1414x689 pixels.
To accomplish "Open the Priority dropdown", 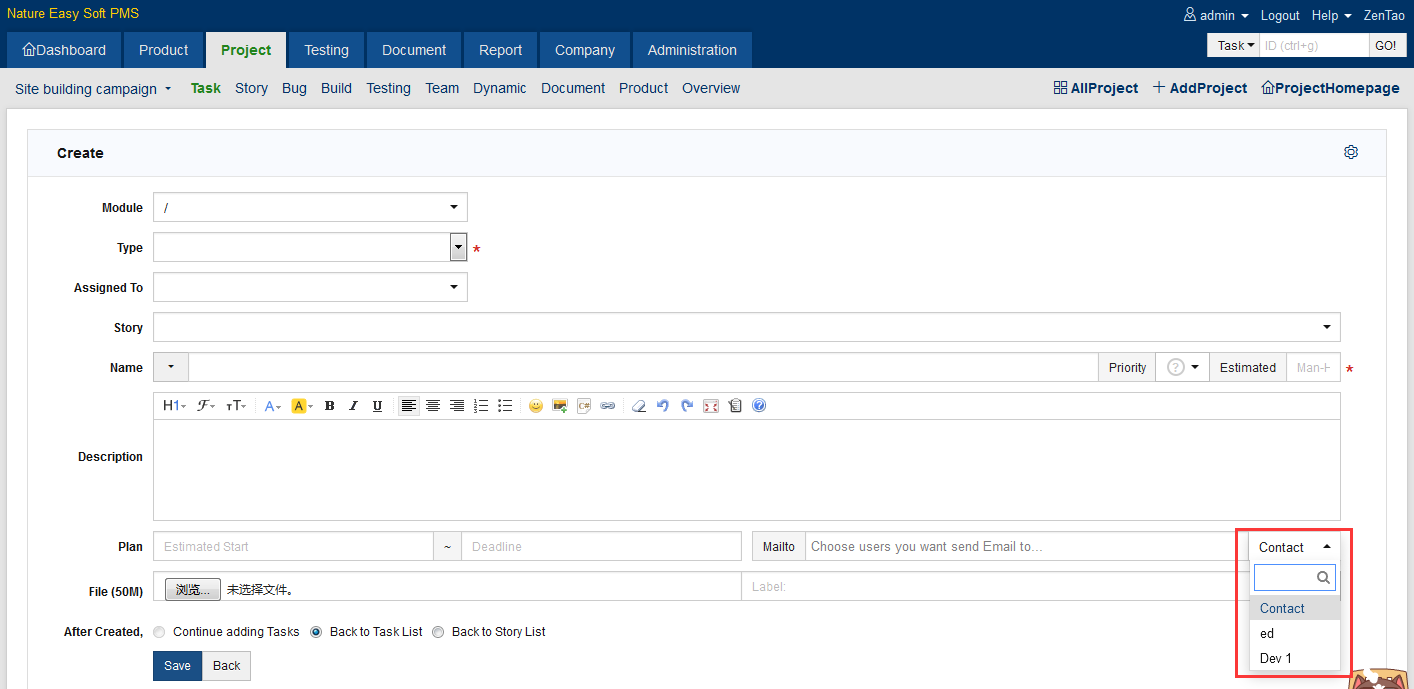I will [1182, 368].
